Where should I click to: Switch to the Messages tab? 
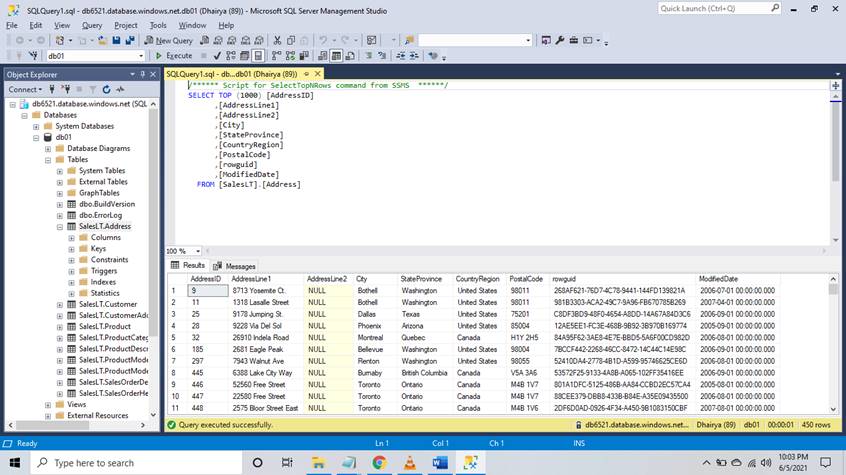pos(234,266)
